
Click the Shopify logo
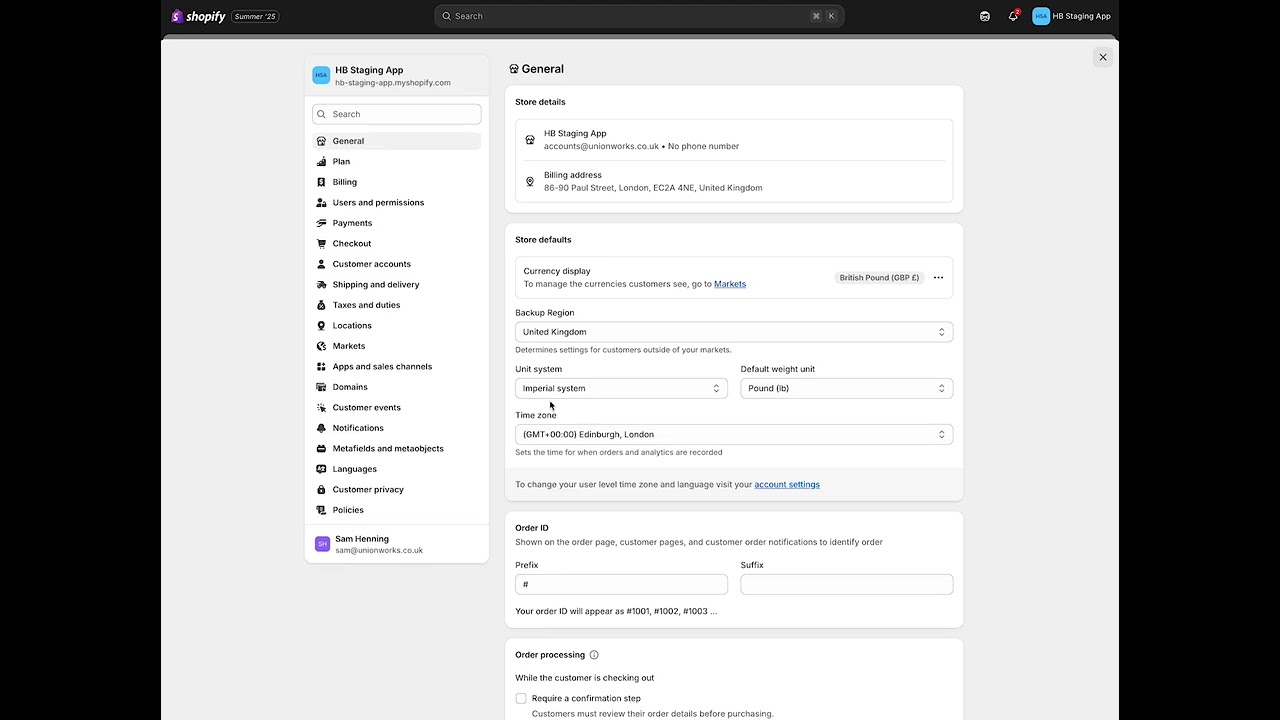[x=198, y=16]
